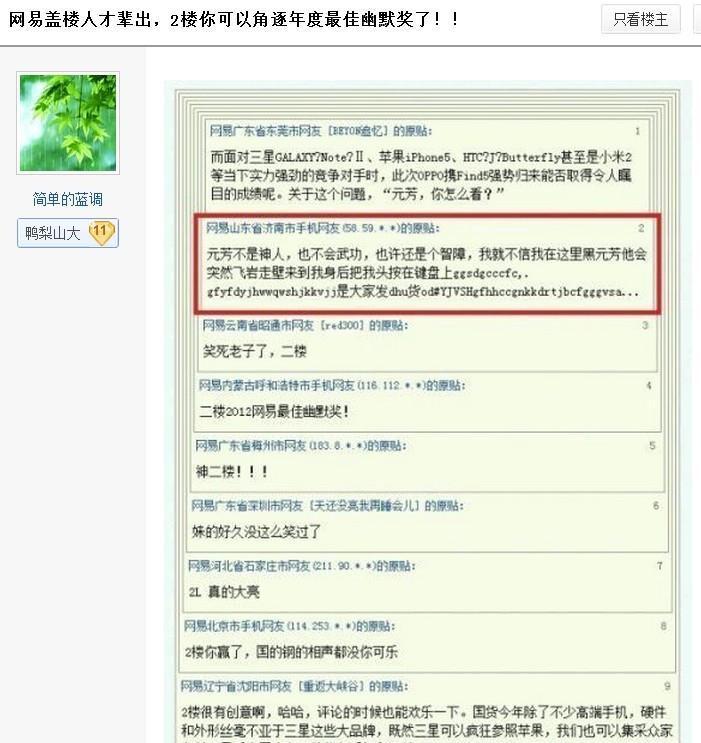This screenshot has height=743, width=701.
Task: Click the level 11 diamond icon
Action: tap(102, 232)
